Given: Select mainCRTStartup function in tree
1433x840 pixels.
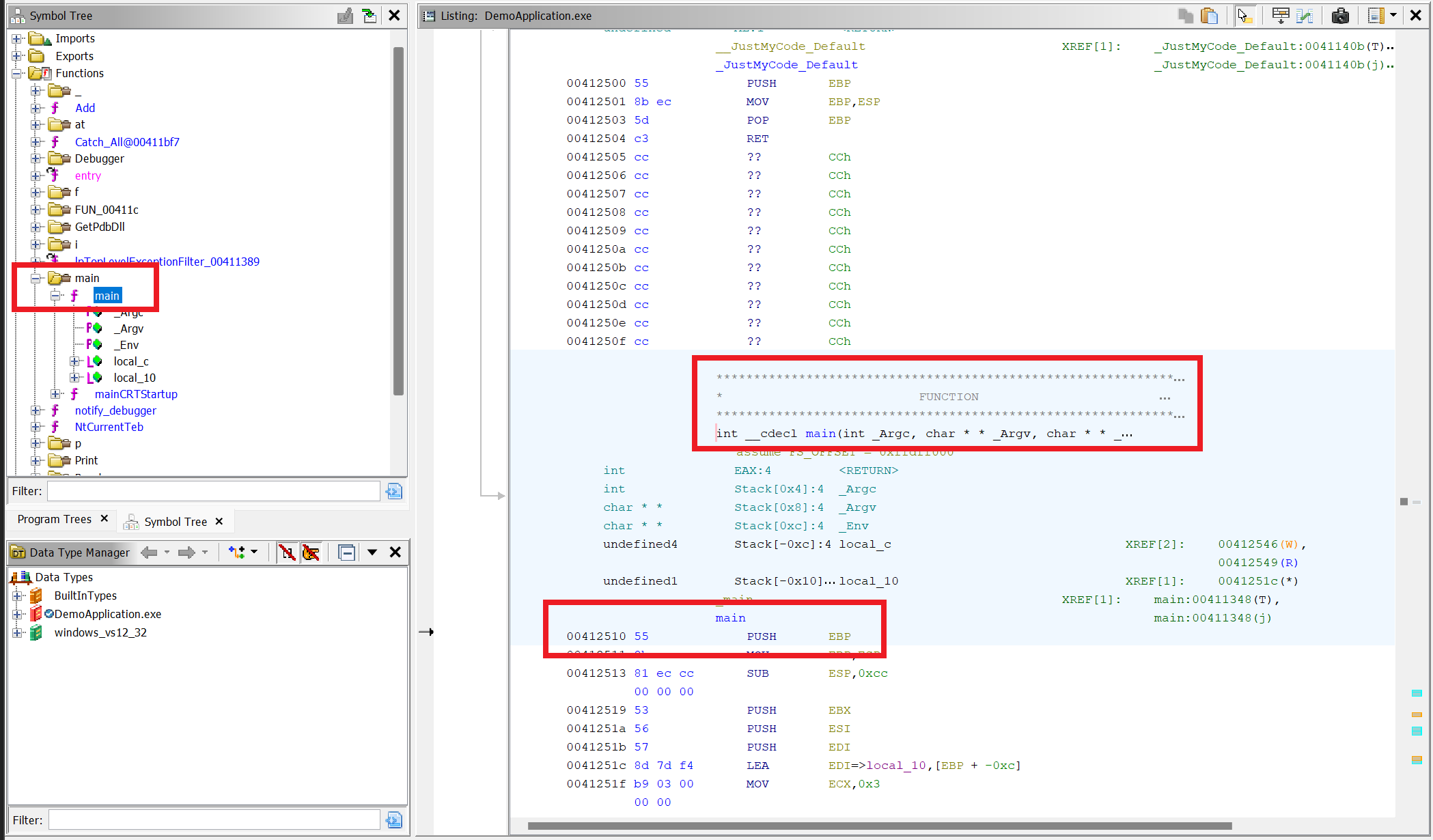Looking at the screenshot, I should tap(136, 394).
